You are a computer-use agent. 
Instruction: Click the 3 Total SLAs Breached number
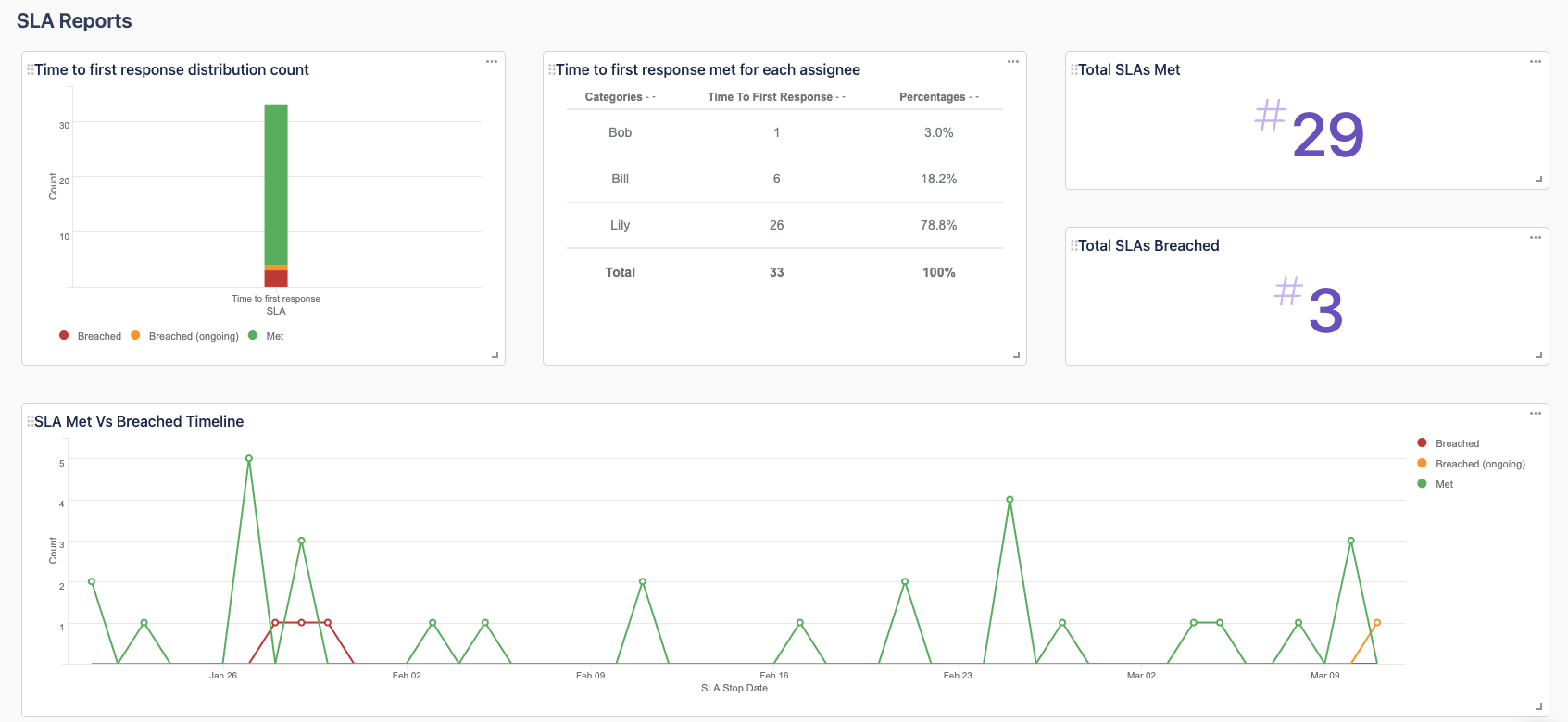pyautogui.click(x=1325, y=311)
